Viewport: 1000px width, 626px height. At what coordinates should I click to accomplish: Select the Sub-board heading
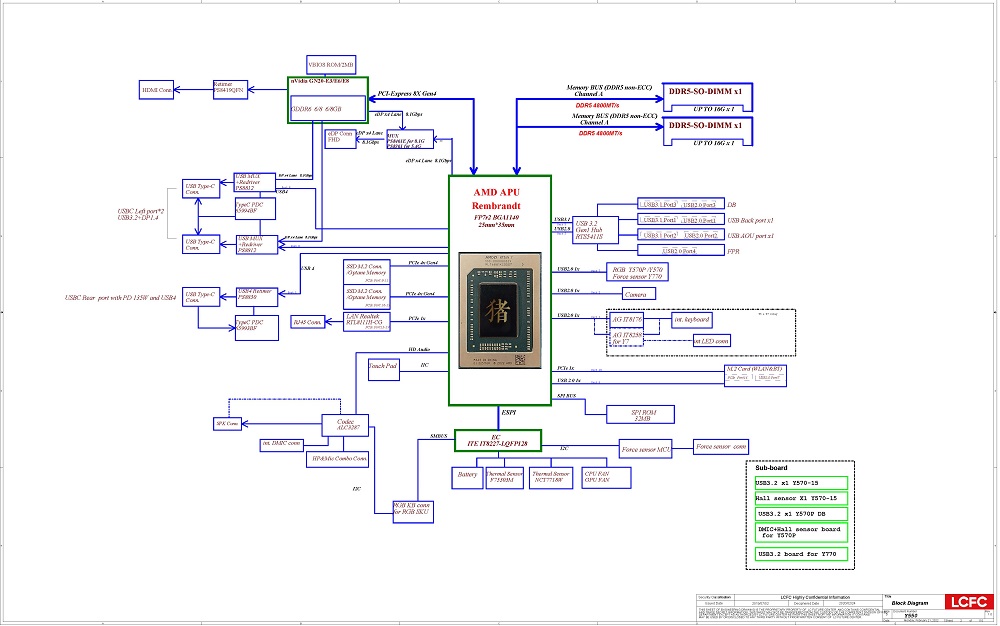pos(771,467)
